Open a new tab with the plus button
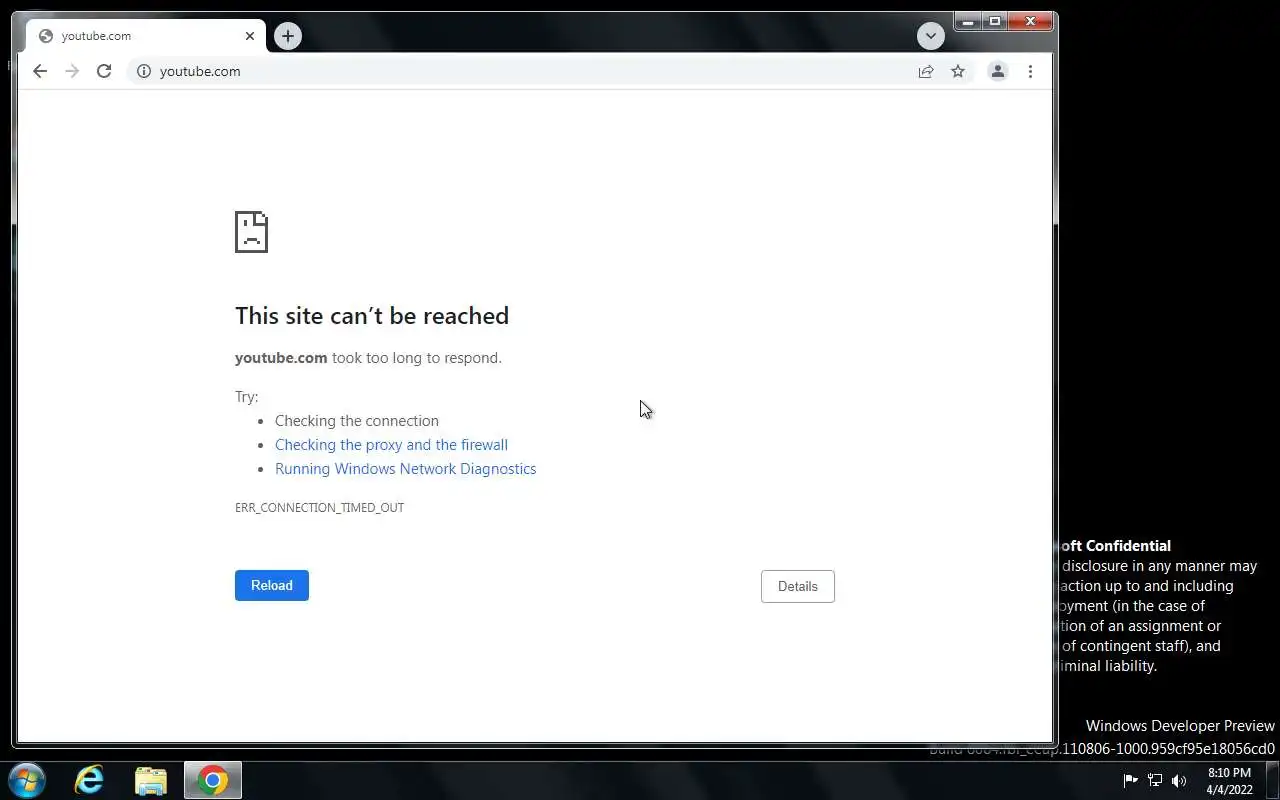Viewport: 1280px width, 800px height. pos(288,36)
